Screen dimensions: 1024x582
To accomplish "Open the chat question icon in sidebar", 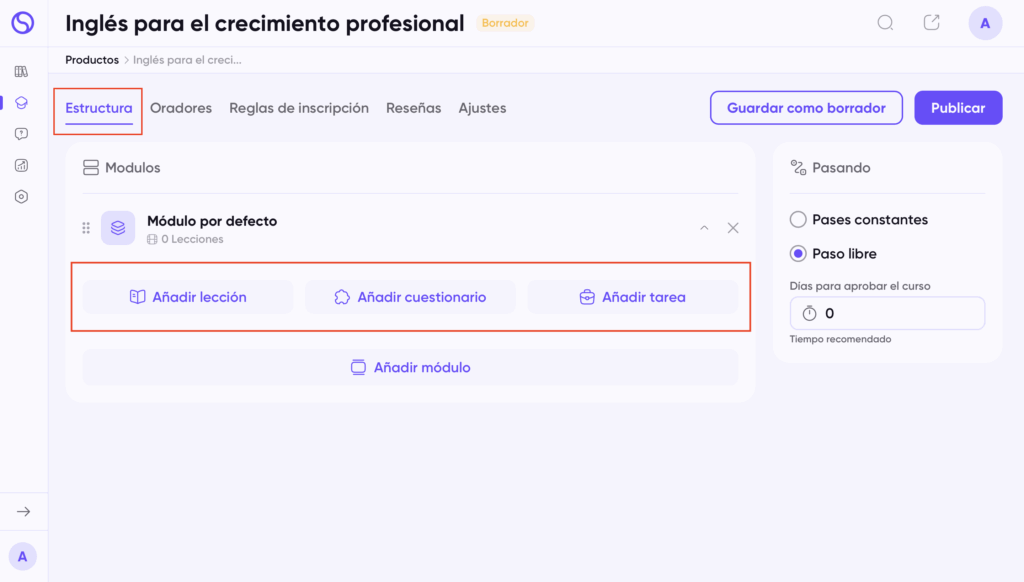I will click(x=22, y=134).
